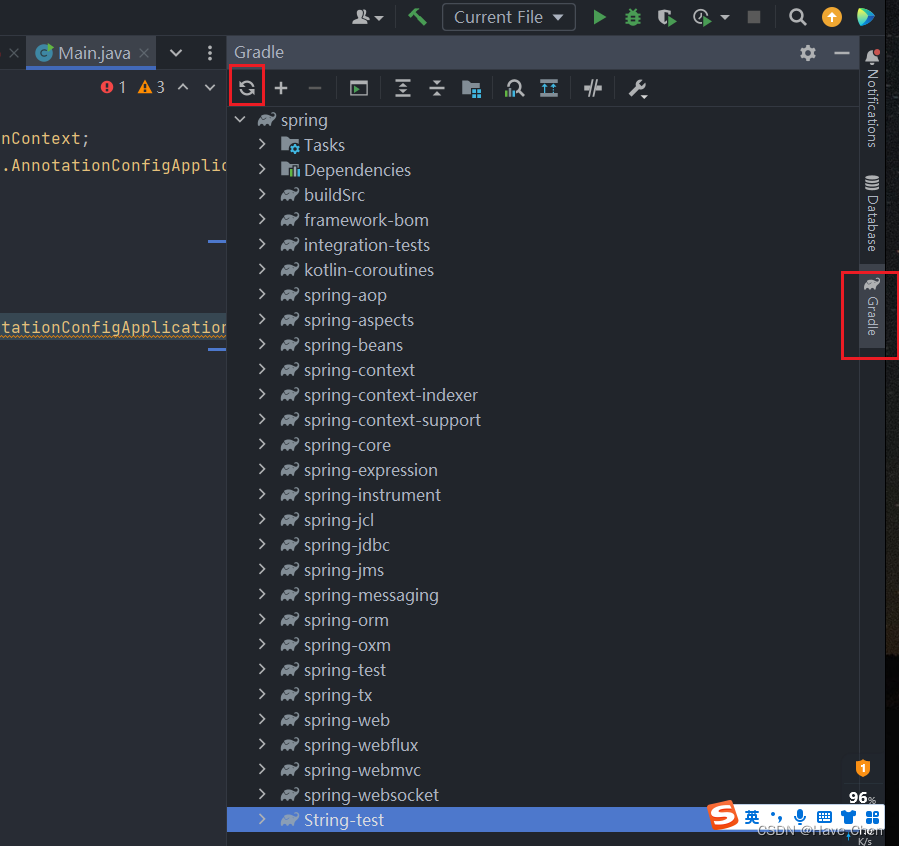The width and height of the screenshot is (899, 846).
Task: Hide the Gradle tool window
Action: (x=842, y=53)
